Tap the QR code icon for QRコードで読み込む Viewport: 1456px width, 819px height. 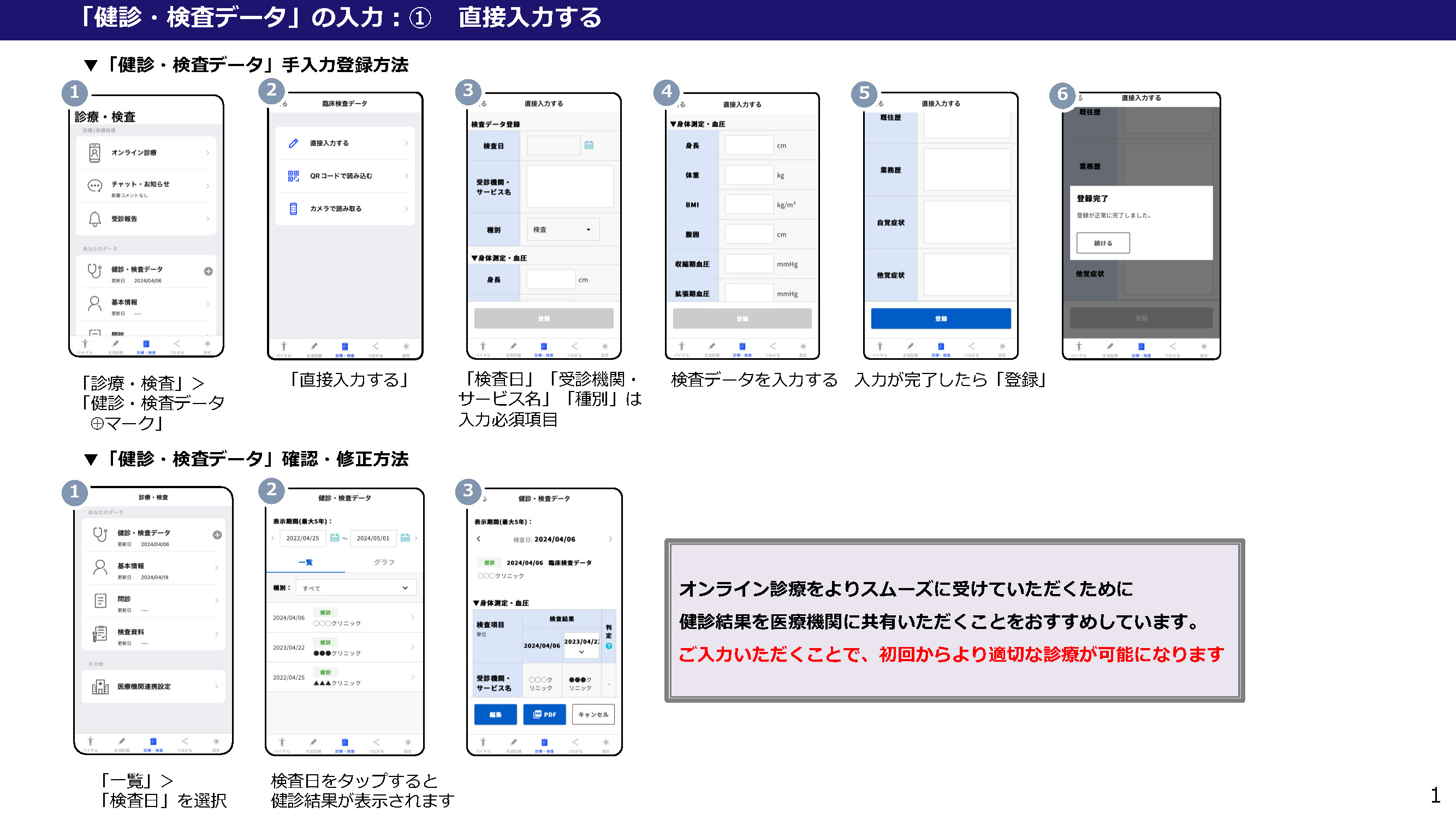293,176
